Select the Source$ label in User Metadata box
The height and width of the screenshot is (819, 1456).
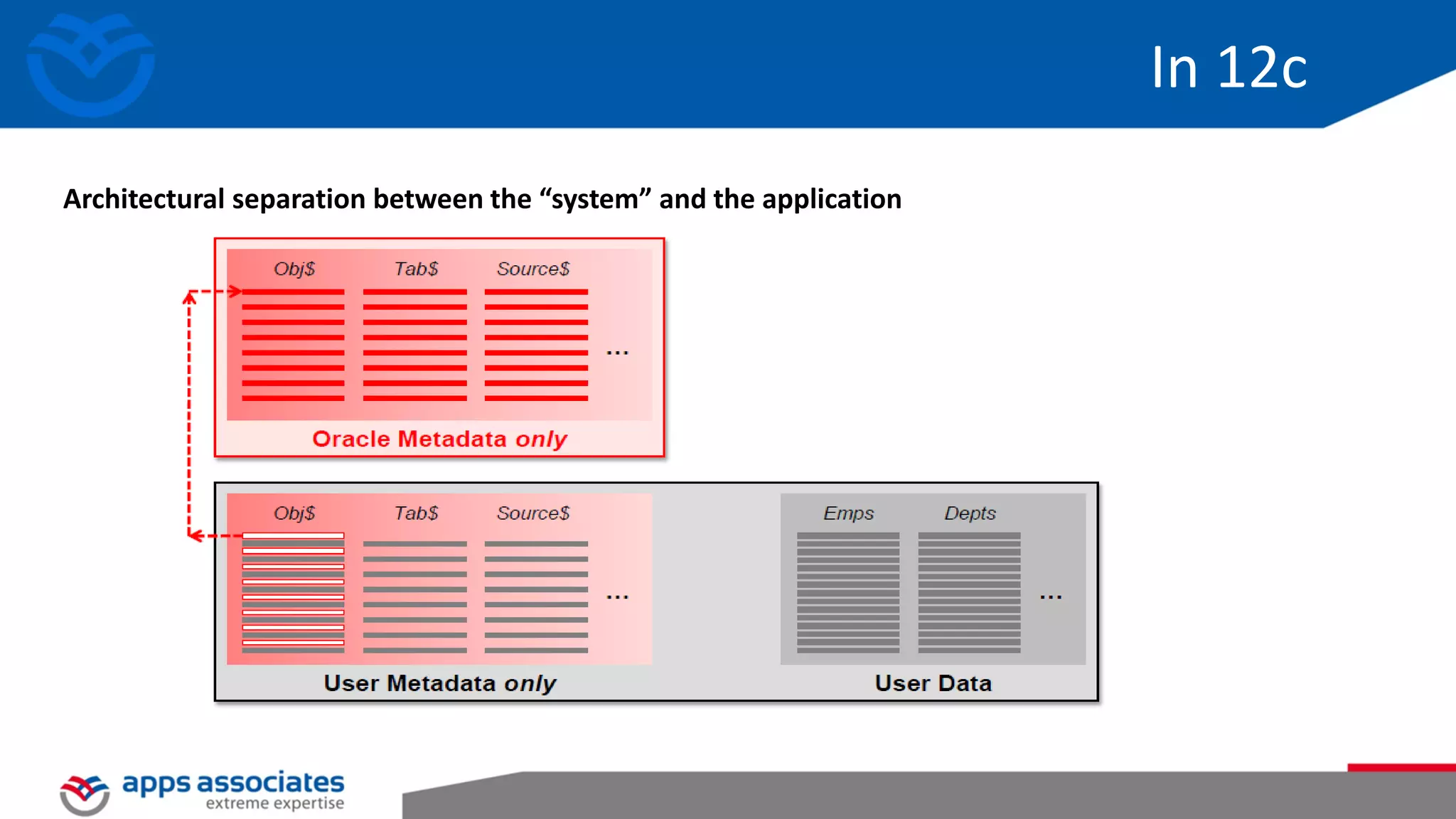click(x=533, y=513)
